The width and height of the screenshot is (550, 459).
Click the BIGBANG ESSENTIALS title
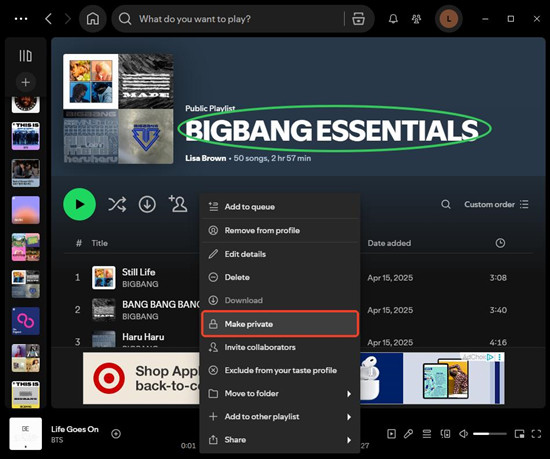[332, 130]
